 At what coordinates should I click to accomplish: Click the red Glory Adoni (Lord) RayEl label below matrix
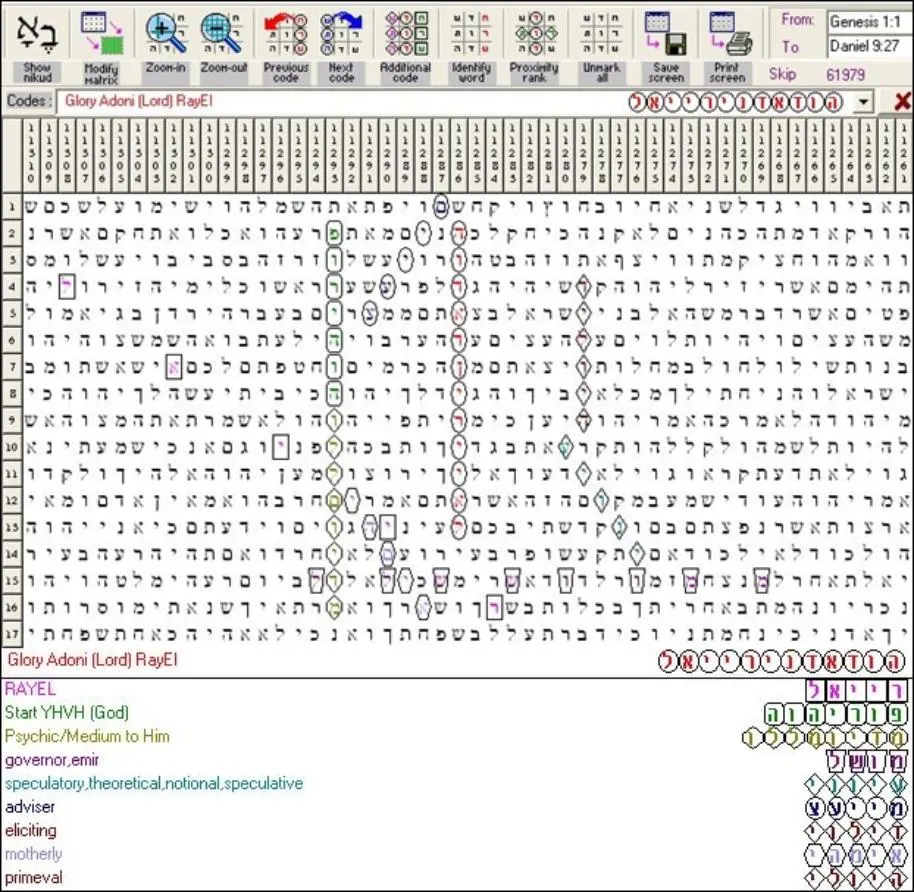[x=92, y=660]
